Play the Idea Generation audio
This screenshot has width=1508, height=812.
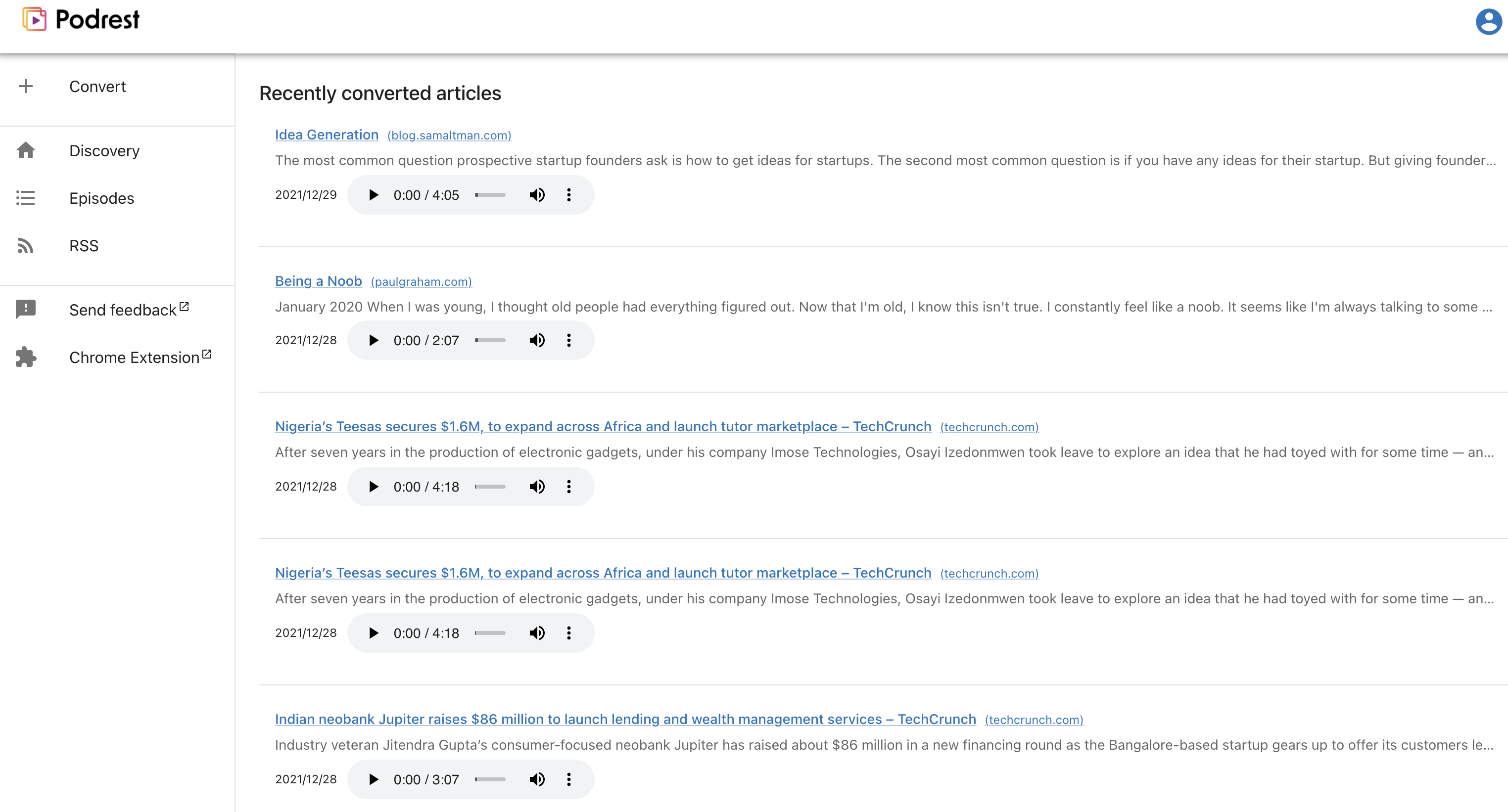pos(373,195)
